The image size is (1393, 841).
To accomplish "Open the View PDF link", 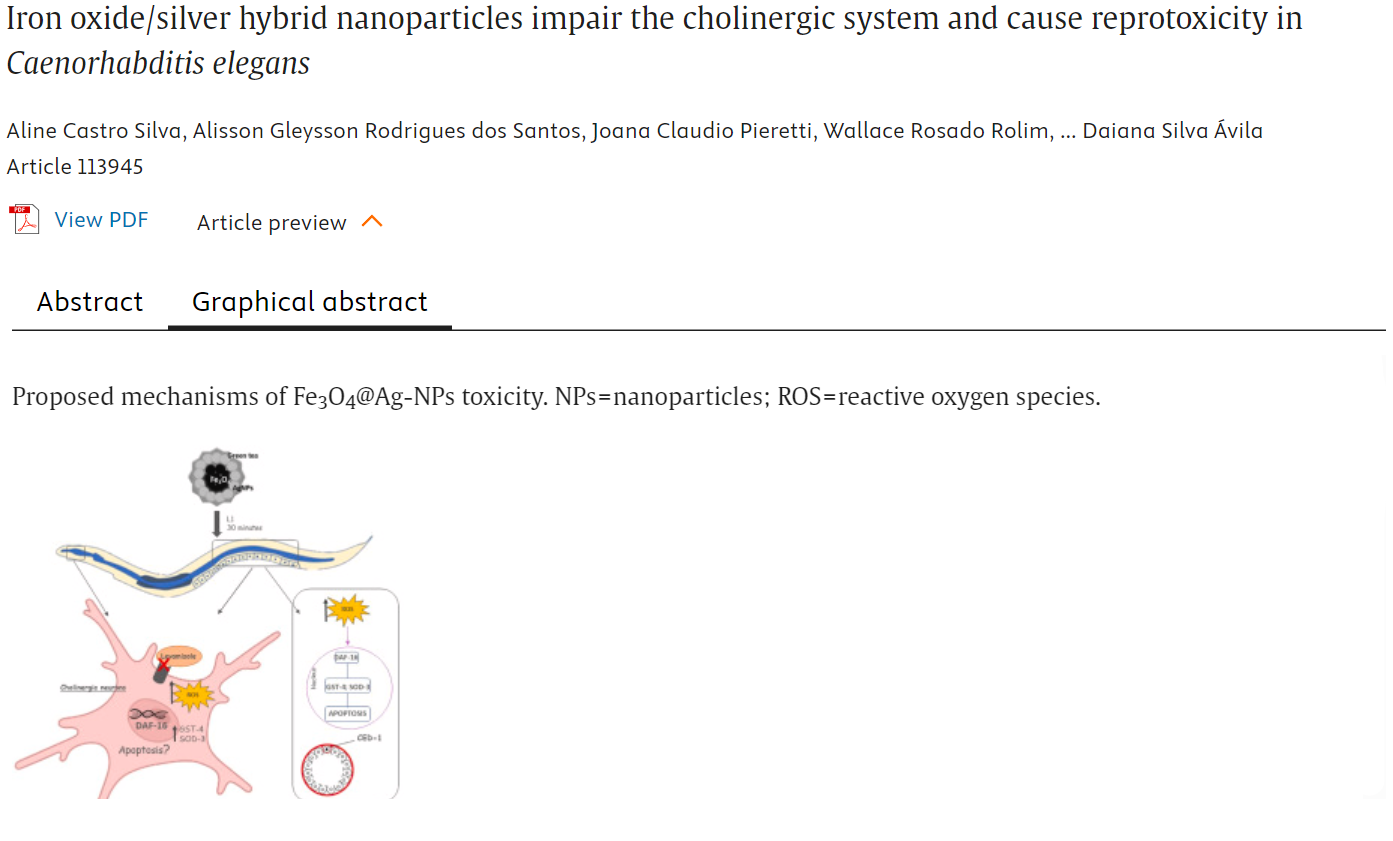I will [x=101, y=220].
